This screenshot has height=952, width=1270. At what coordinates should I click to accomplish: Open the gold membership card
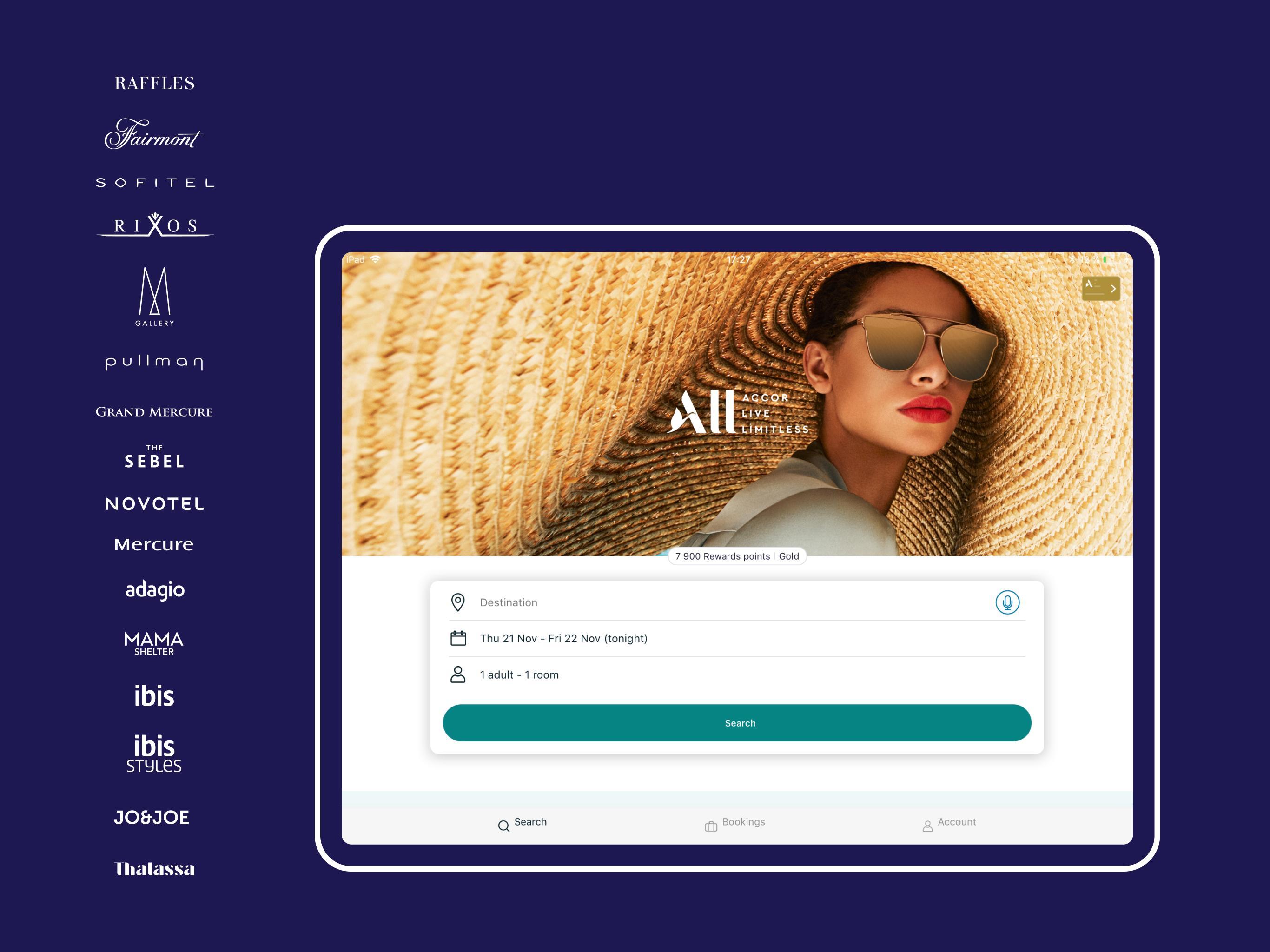(x=1101, y=288)
